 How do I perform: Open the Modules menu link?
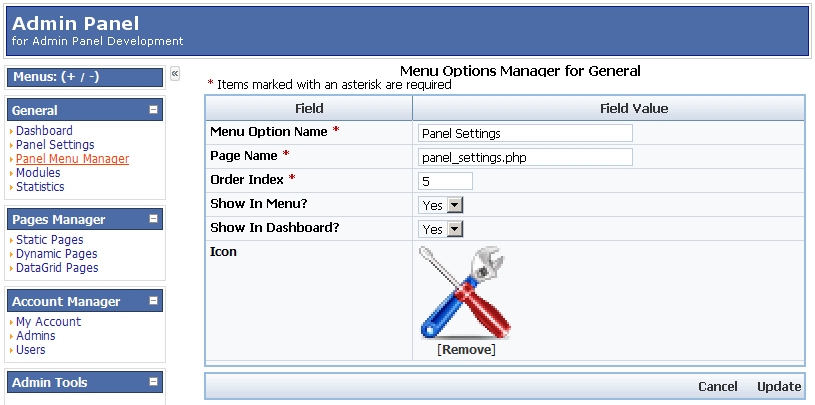pos(38,173)
